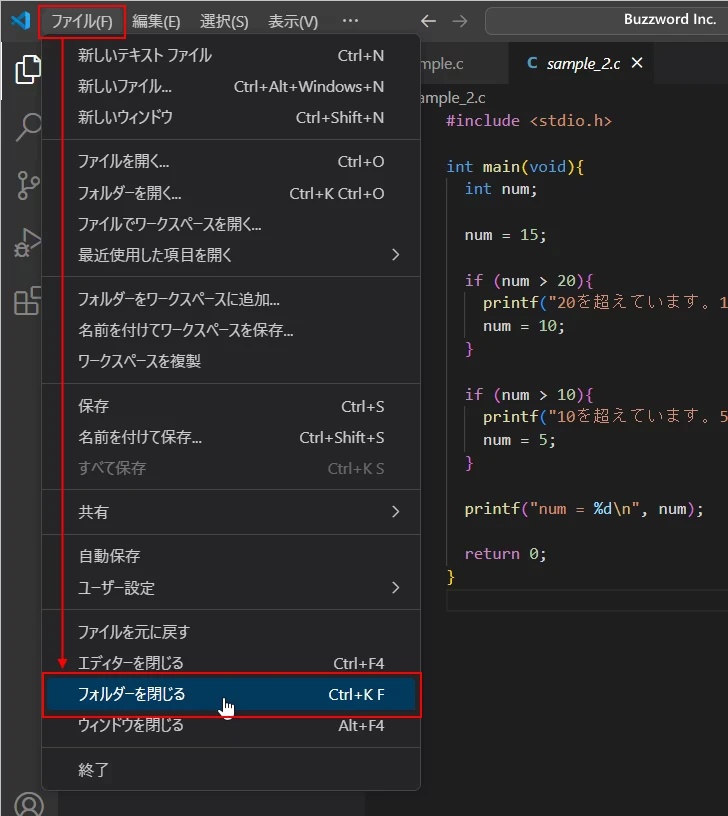Click 保存 menu item

point(231,406)
